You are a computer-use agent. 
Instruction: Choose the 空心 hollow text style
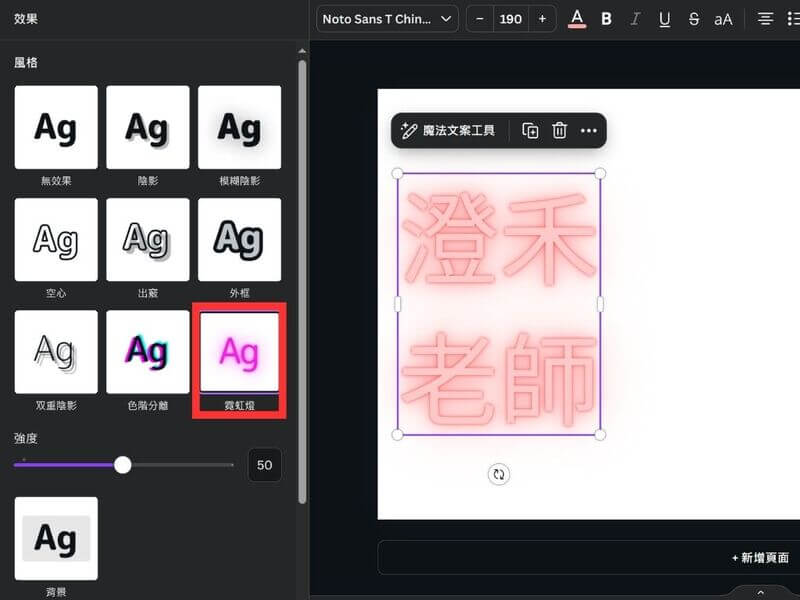coord(56,240)
